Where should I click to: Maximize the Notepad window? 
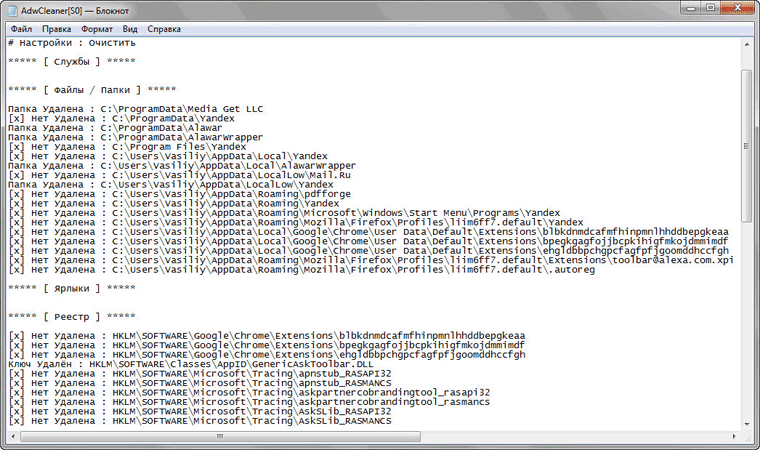click(711, 8)
